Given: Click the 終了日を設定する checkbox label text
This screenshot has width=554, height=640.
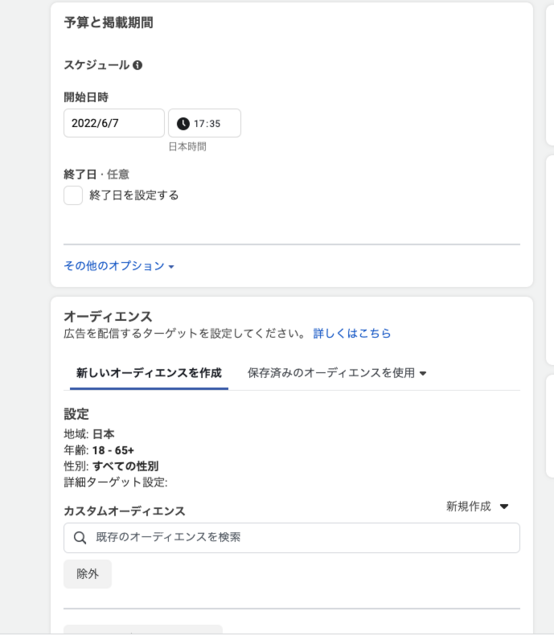Looking at the screenshot, I should point(134,196).
